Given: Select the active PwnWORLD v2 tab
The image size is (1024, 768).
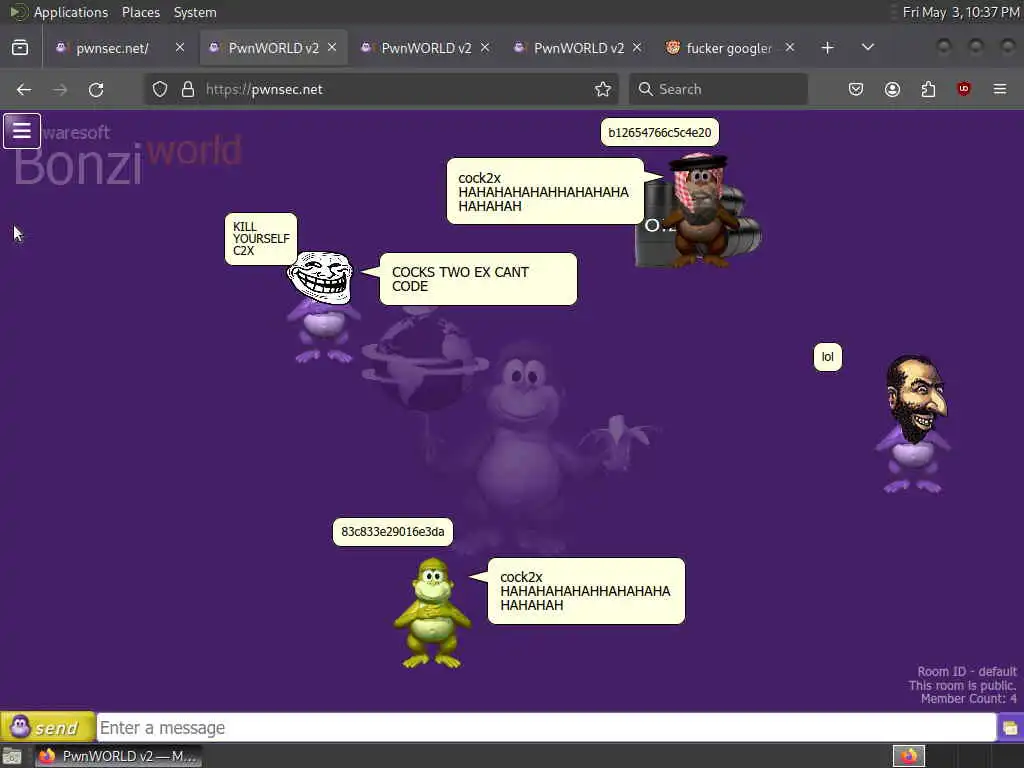Looking at the screenshot, I should 273,48.
